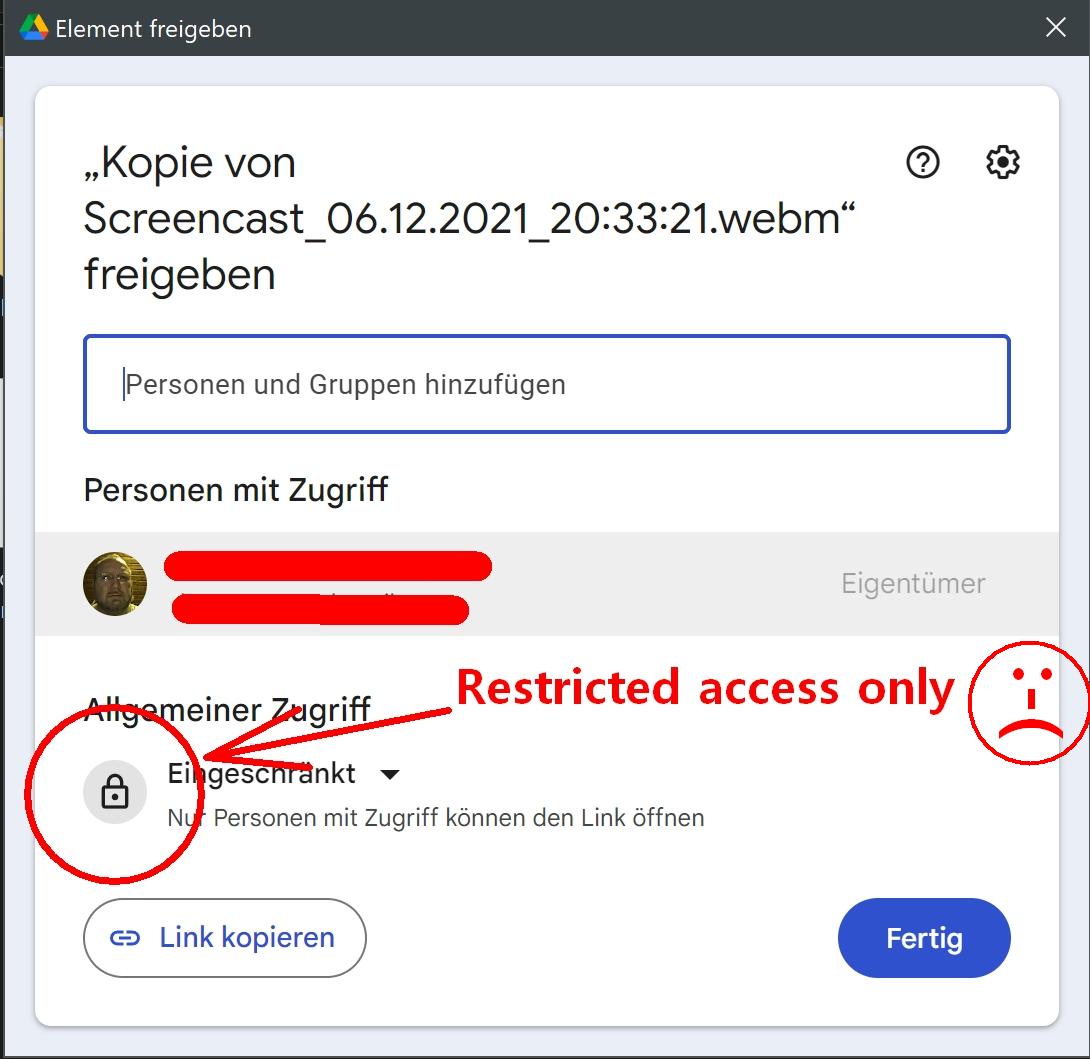The image size is (1090, 1059).
Task: Click the lock icon under Allgemeiner Zugriff
Action: point(115,792)
